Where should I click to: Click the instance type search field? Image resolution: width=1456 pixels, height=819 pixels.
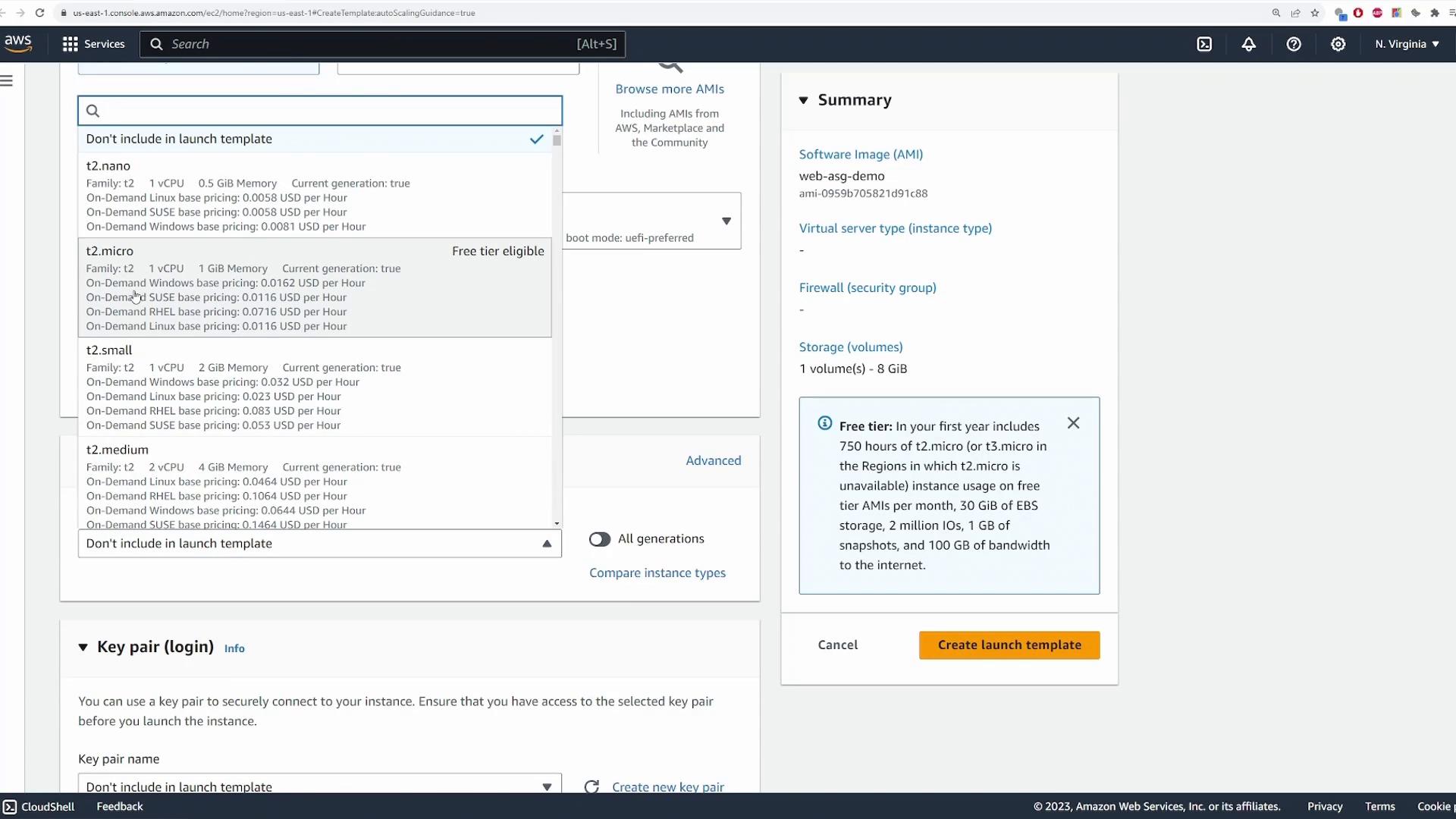pos(319,111)
